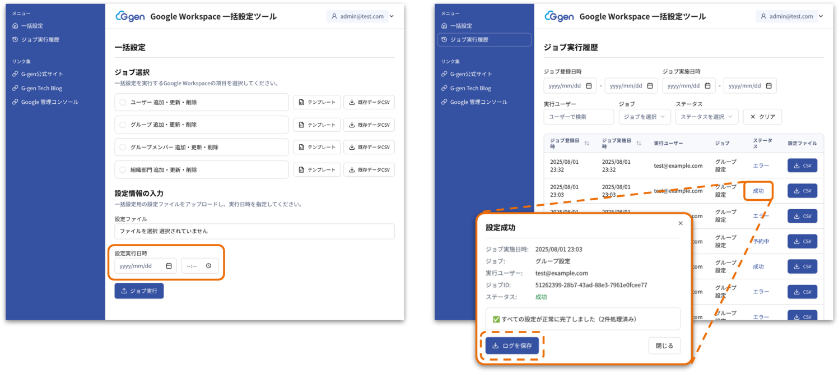Open calendar icon of ジョブ登録日時 start date
The image size is (839, 373).
click(x=589, y=86)
